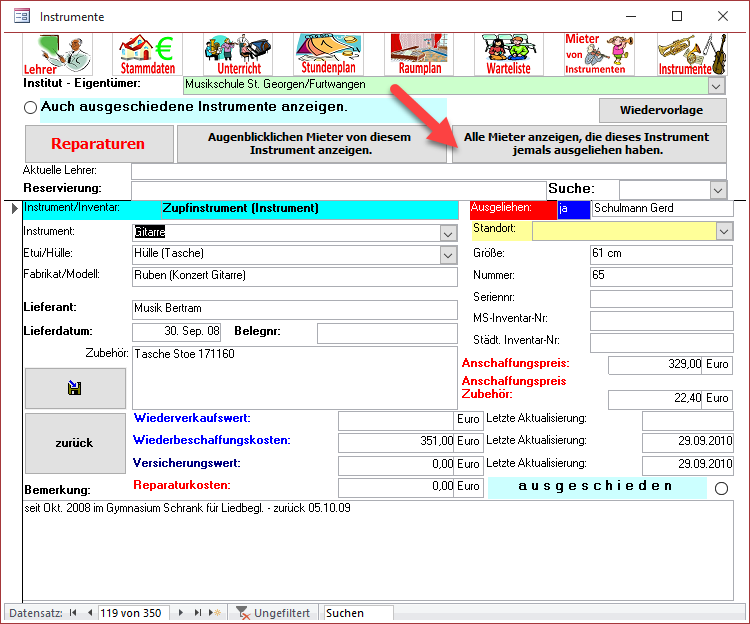Click the Ungefiltert filter indicator
Image resolution: width=750 pixels, height=624 pixels.
click(x=272, y=613)
